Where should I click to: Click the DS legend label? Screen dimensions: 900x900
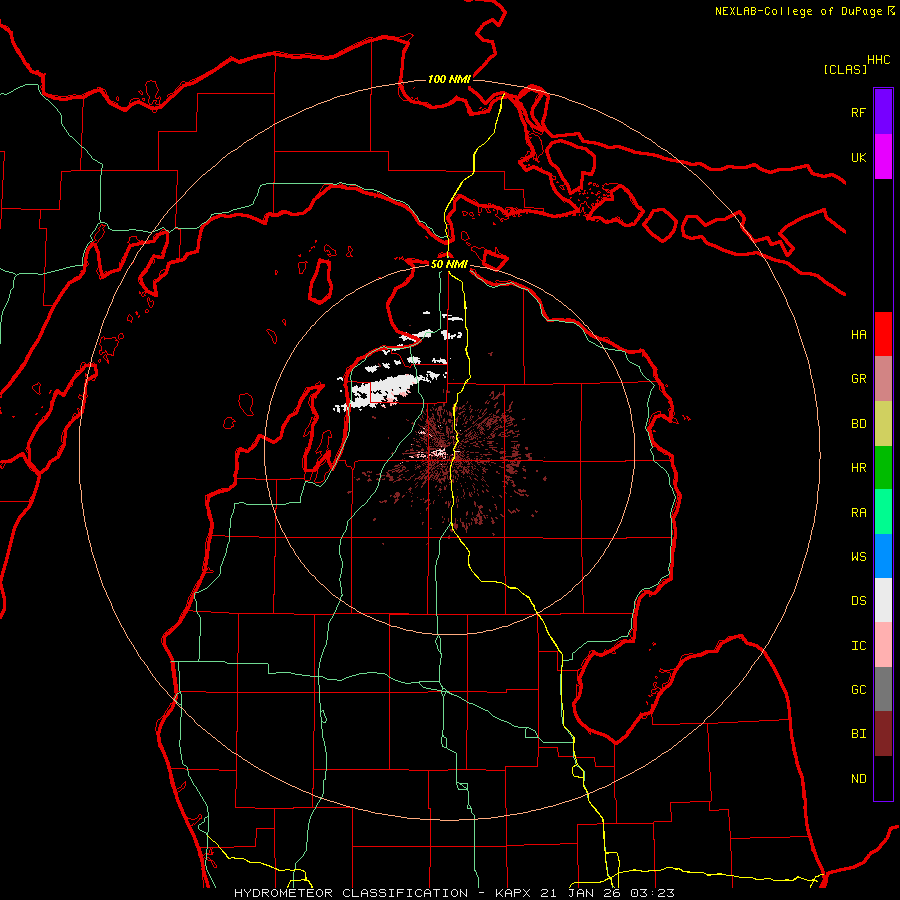(x=859, y=600)
